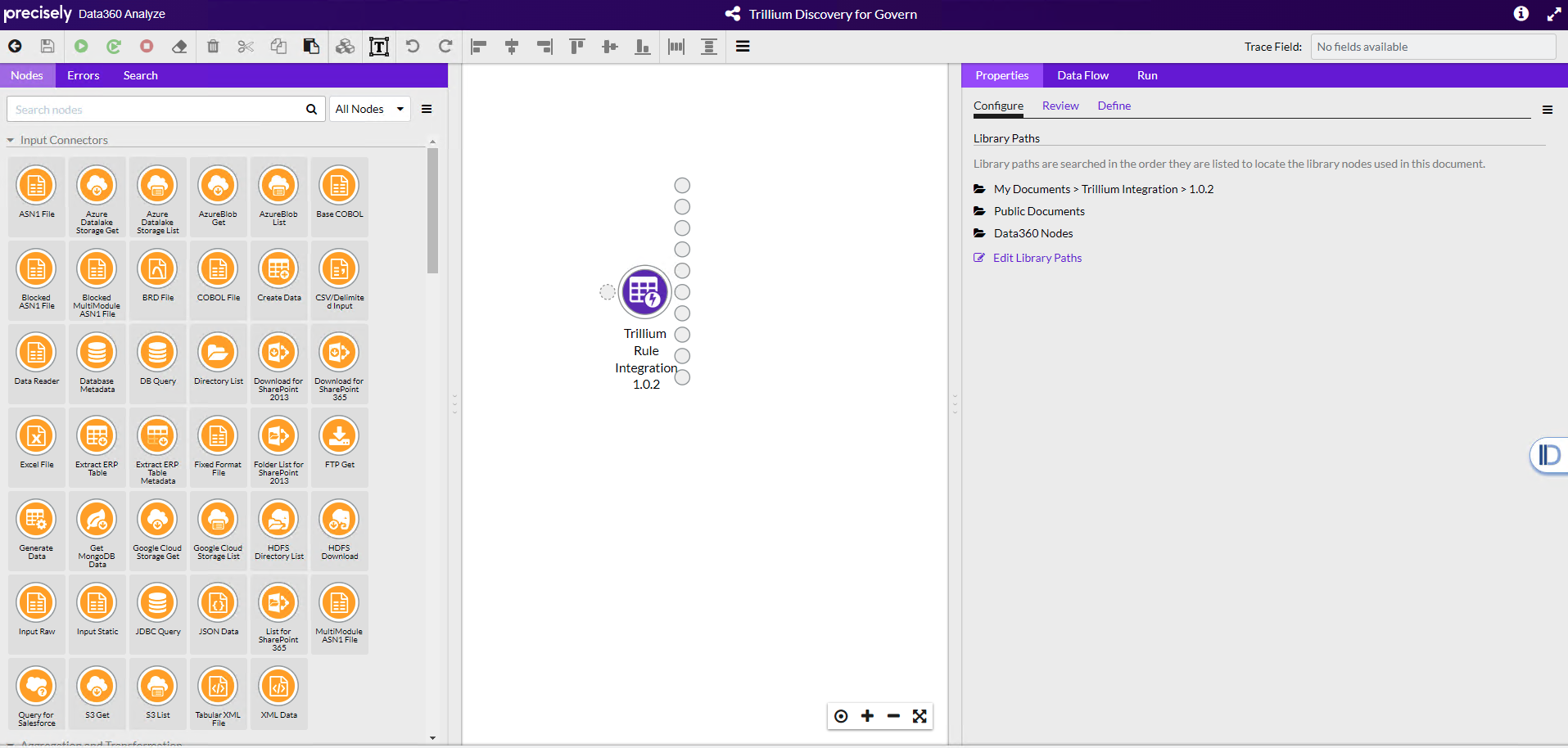The width and height of the screenshot is (1568, 748).
Task: Reset the canvas zoom with the target icon
Action: [x=841, y=716]
